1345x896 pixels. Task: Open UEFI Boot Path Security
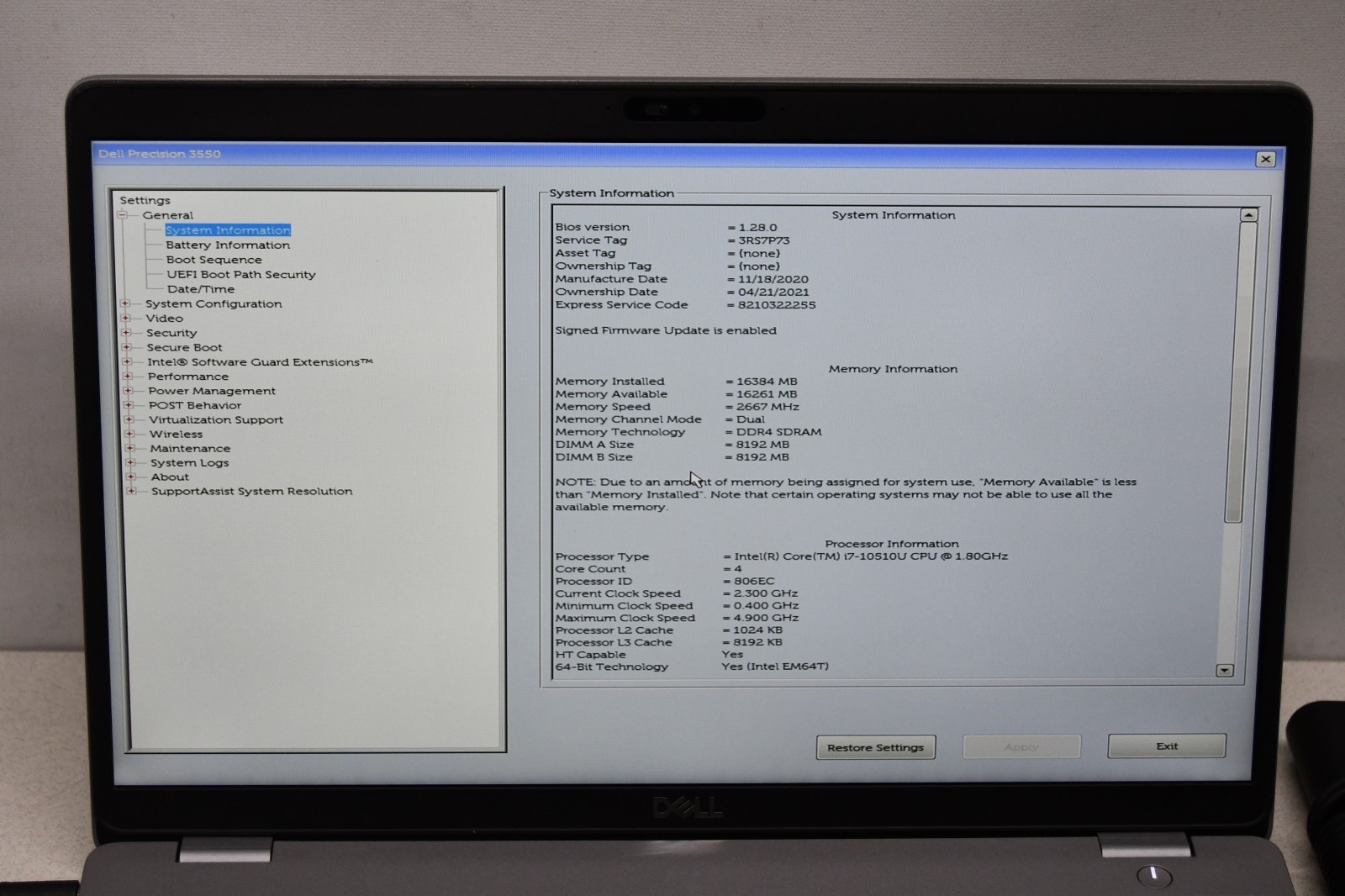click(241, 274)
